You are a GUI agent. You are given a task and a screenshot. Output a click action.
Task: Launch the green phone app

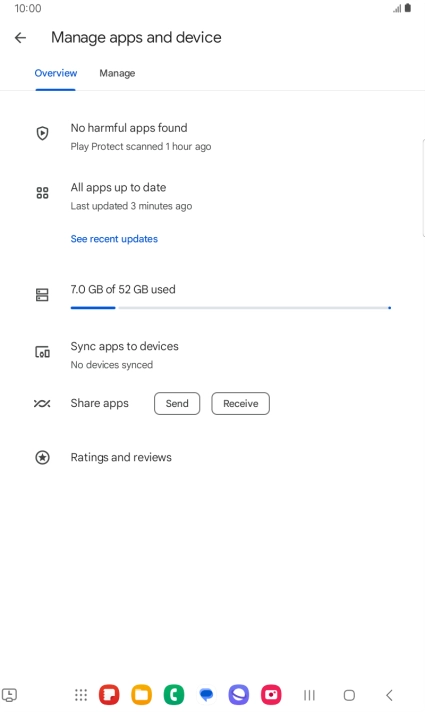(x=174, y=695)
